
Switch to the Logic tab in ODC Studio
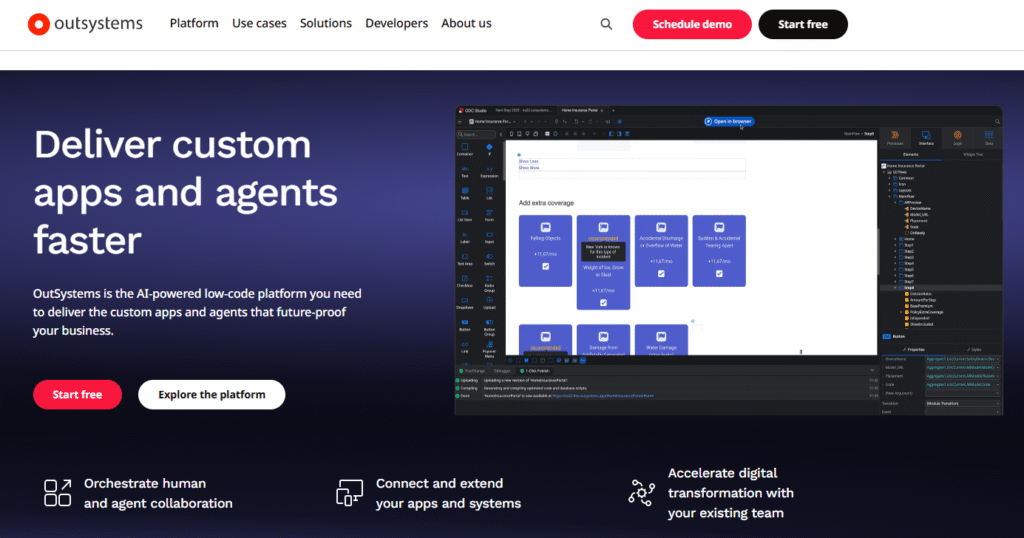point(957,138)
